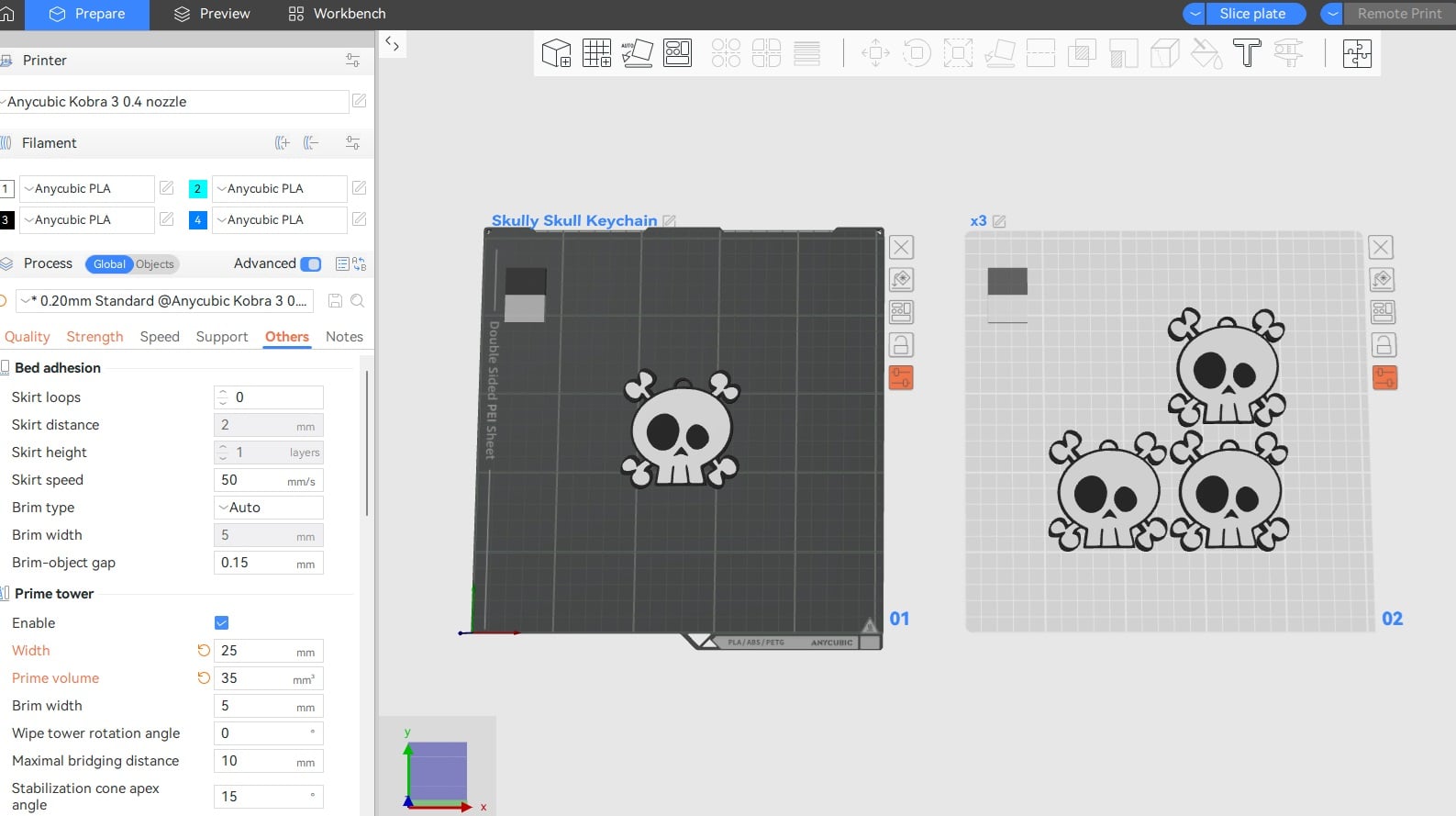Uncheck prime tower Enable checkbox
The width and height of the screenshot is (1456, 816).
pos(221,623)
